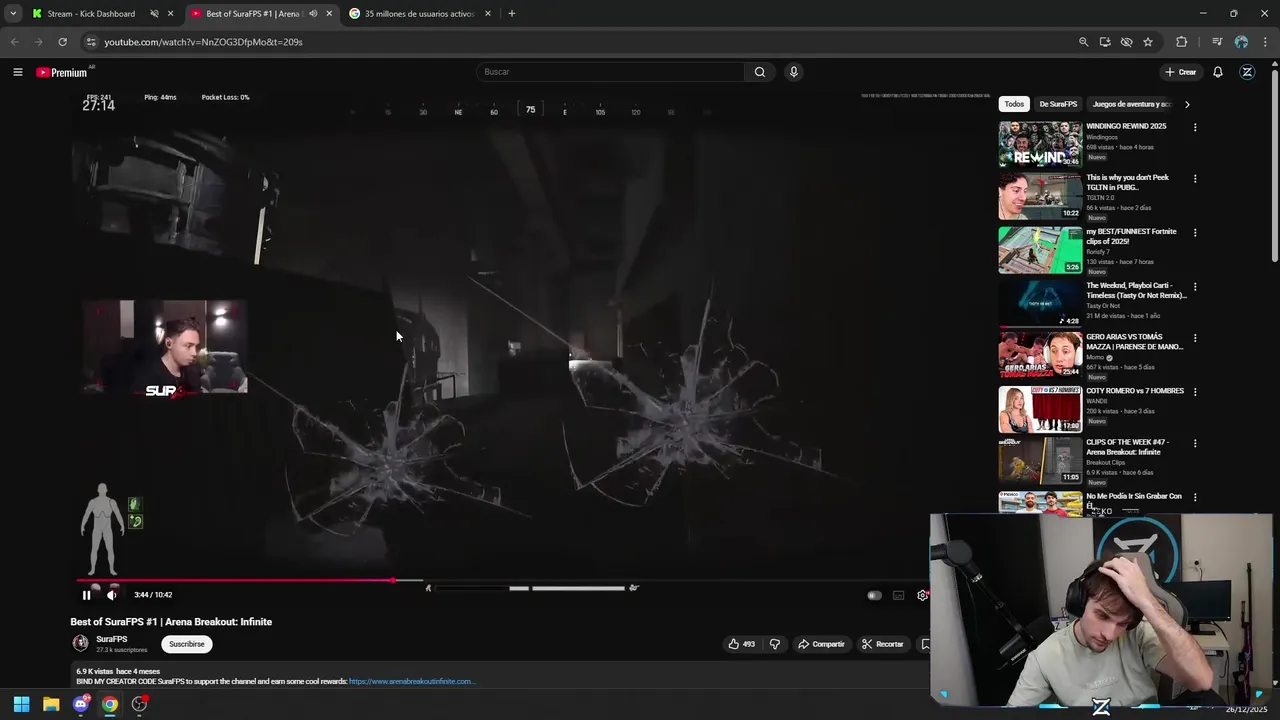1280x720 pixels.
Task: Close the Best of SuraFPS tab
Action: 329,14
